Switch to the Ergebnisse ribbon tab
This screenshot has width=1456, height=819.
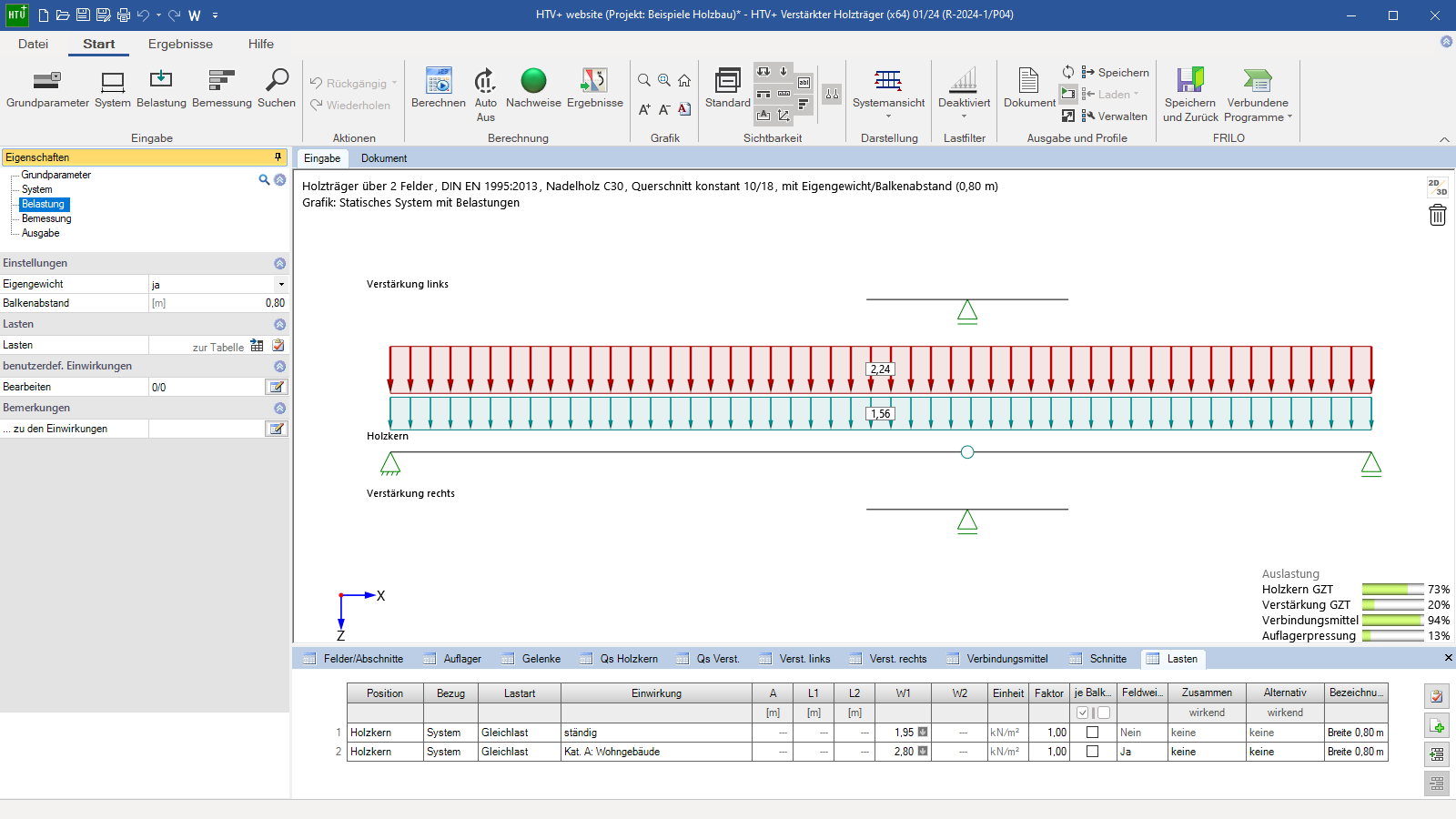[180, 44]
